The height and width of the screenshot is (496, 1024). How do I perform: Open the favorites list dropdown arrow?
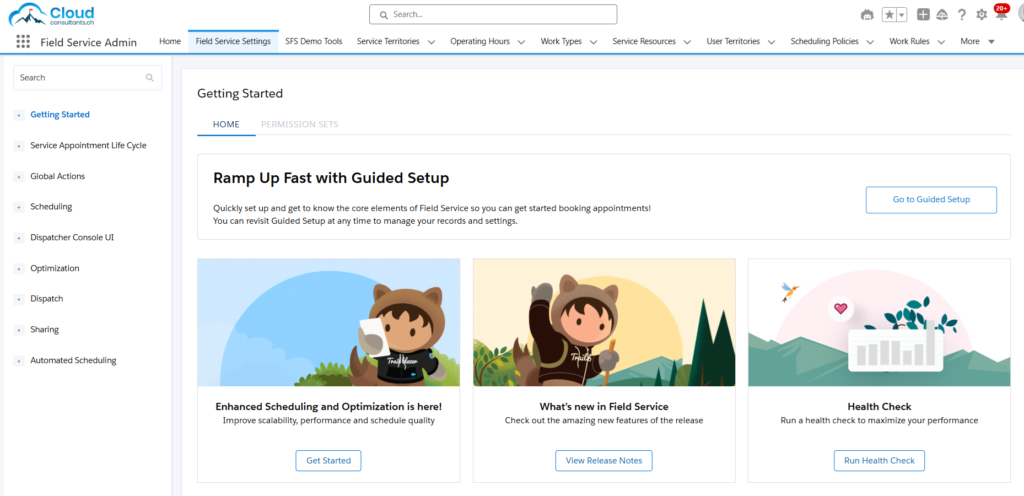(902, 15)
